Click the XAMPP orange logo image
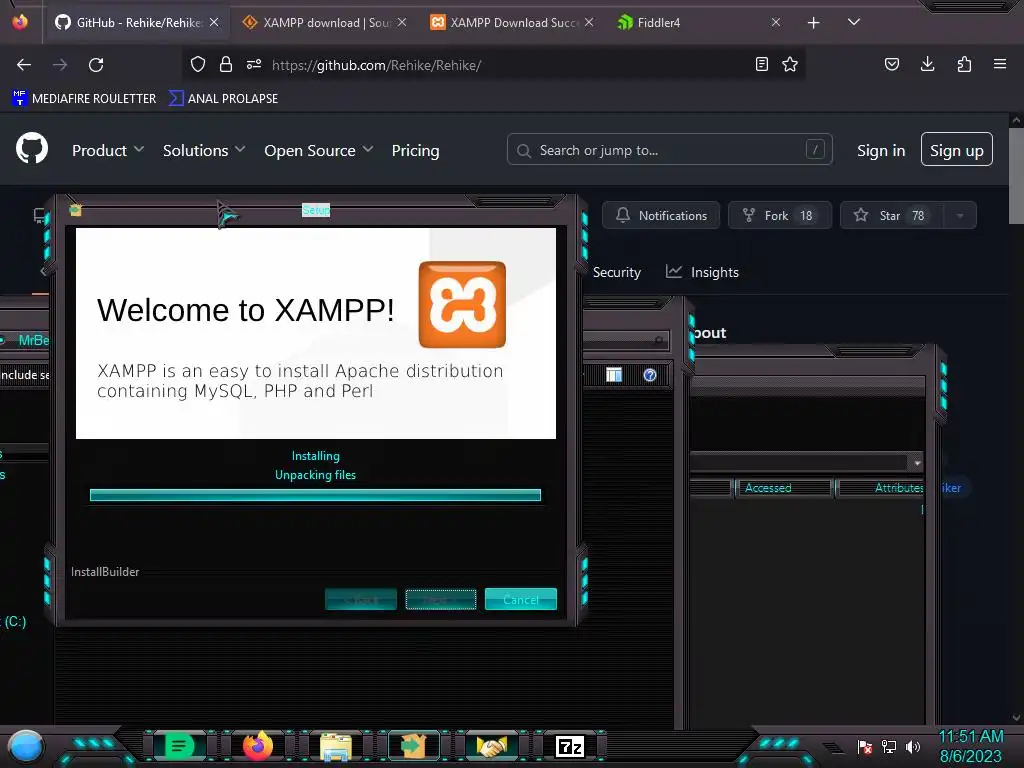Viewport: 1024px width, 768px height. click(462, 304)
